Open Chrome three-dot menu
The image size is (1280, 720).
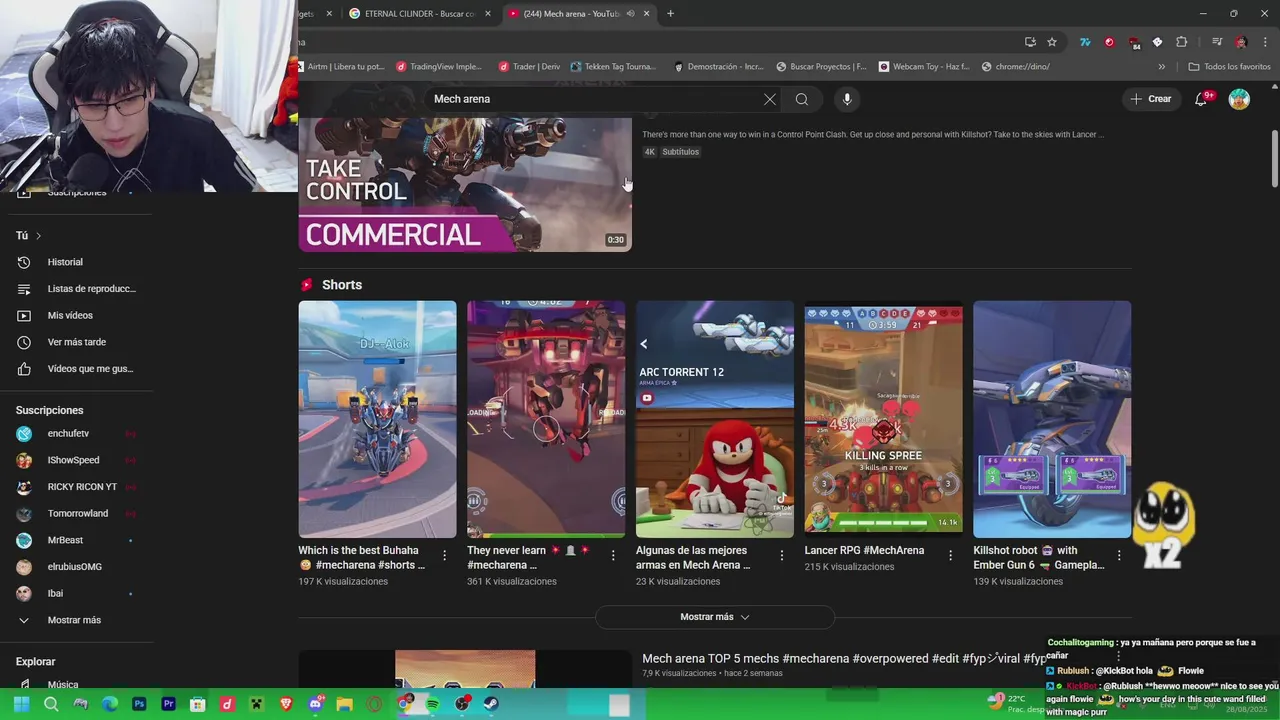[x=1264, y=42]
